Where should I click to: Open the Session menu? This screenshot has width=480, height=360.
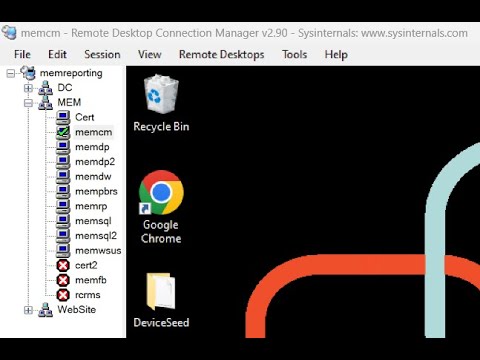[102, 54]
